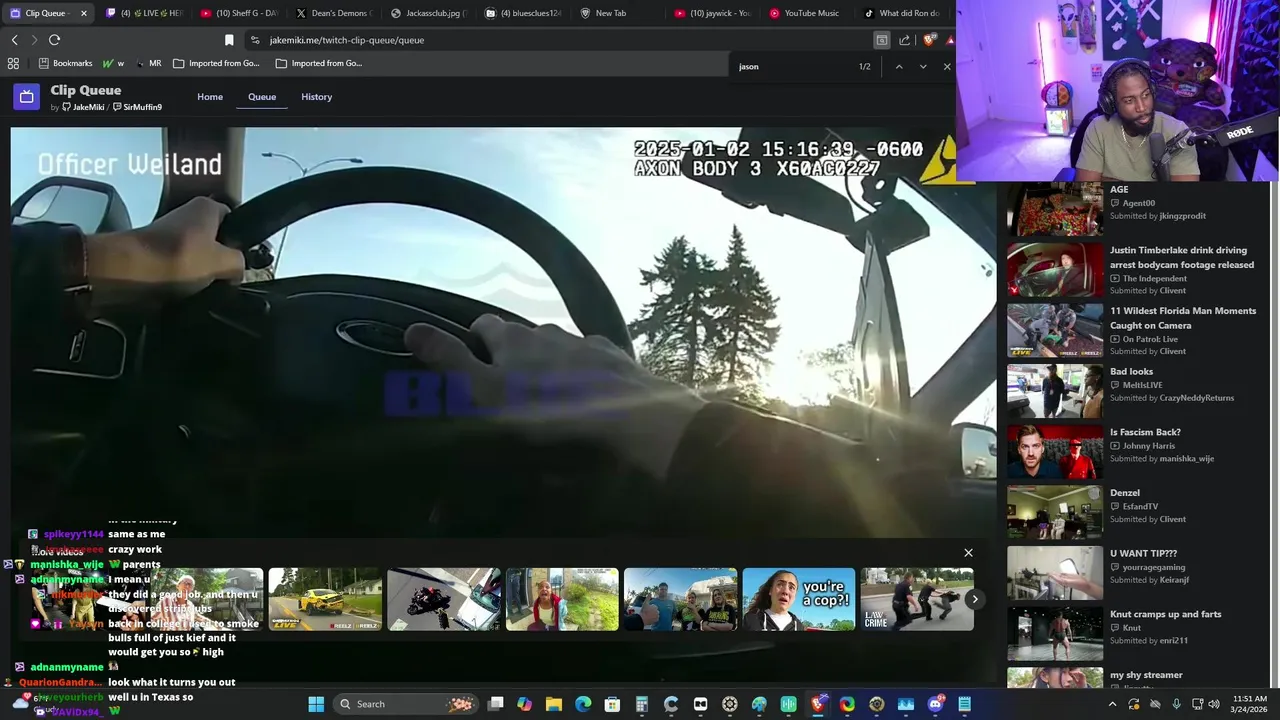Viewport: 1280px width, 720px height.
Task: Switch to the Jackassclub.jpg browser tab
Action: coord(429,13)
